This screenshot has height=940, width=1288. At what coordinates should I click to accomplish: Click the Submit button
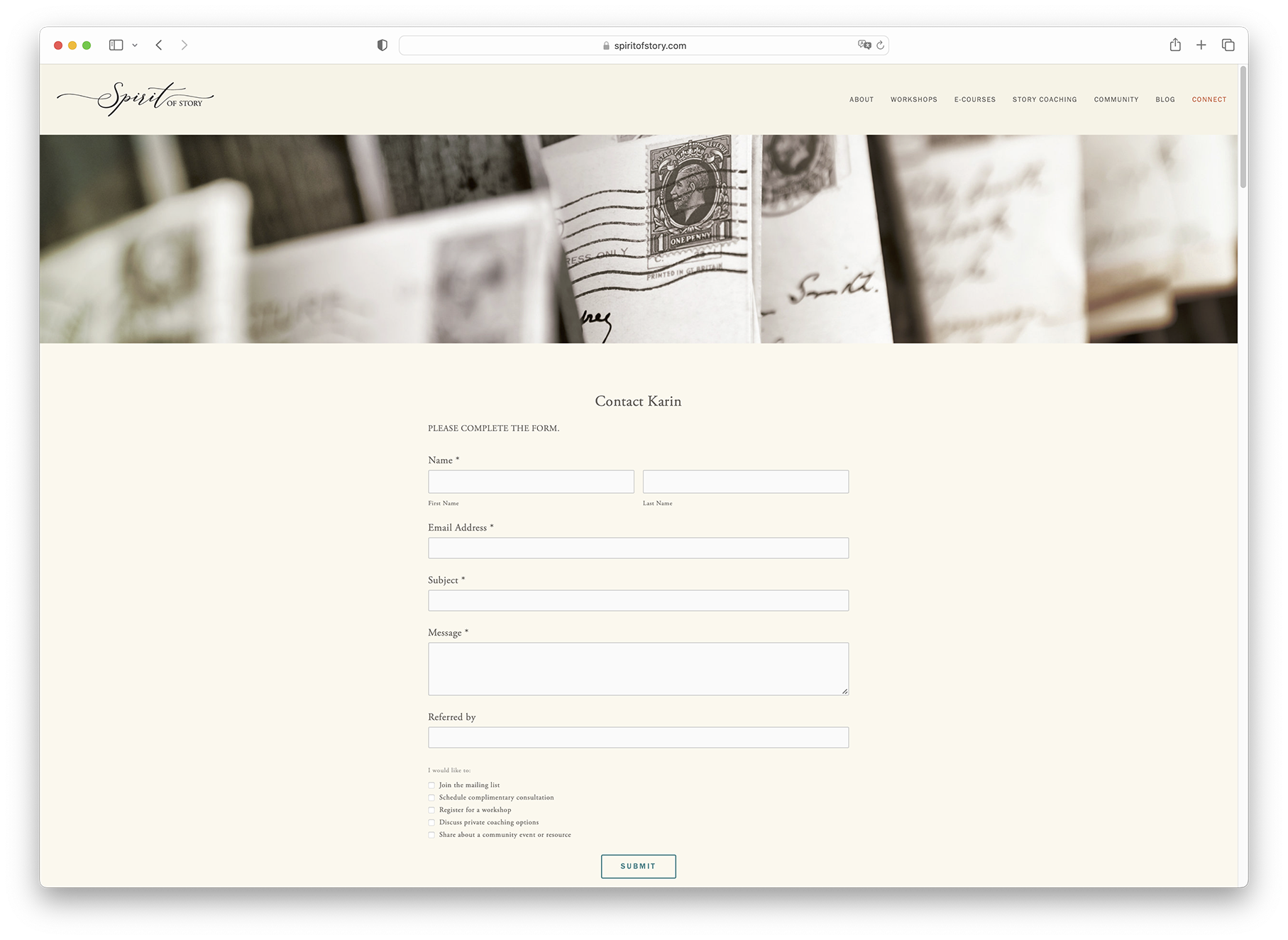pos(639,866)
